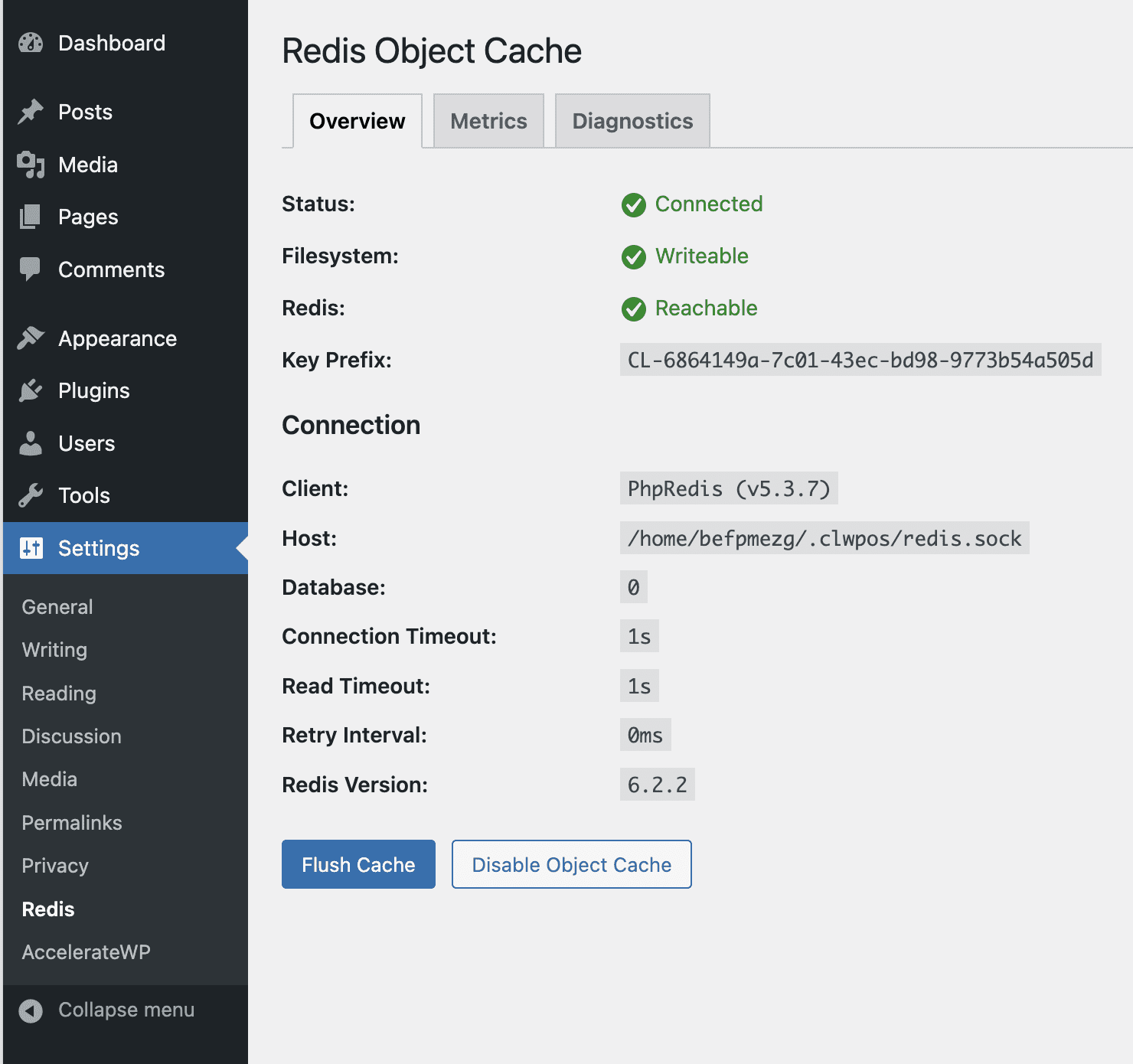
Task: Click the Appearance paintbrush icon
Action: point(31,338)
